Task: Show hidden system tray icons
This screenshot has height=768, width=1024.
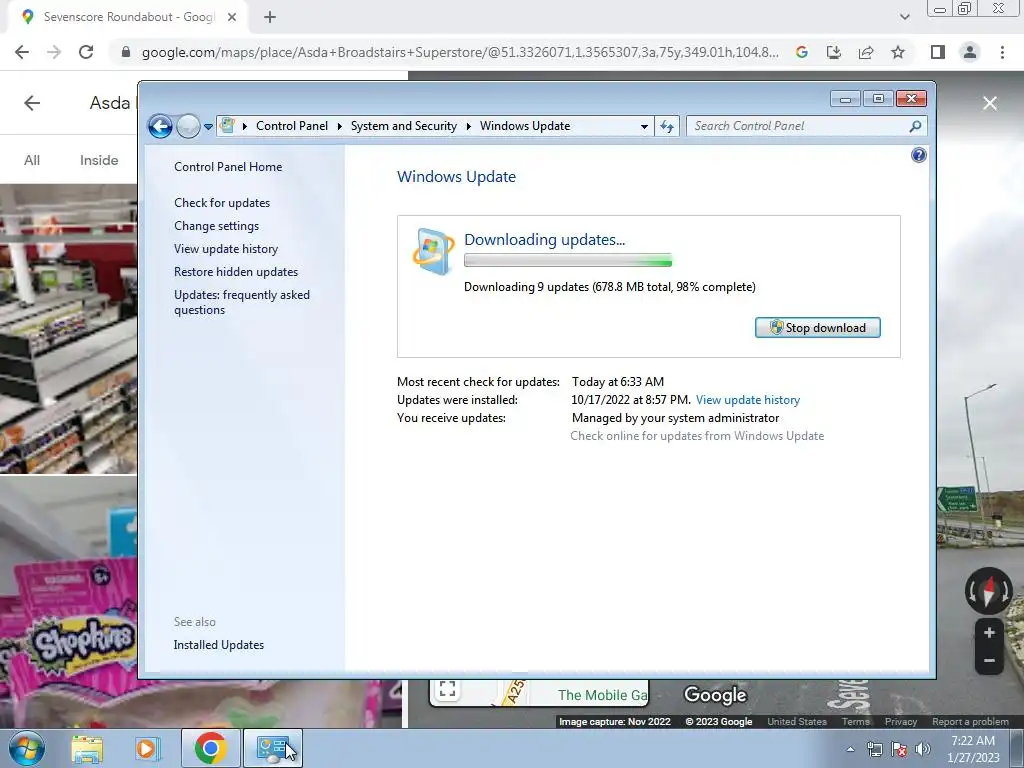Action: point(850,749)
